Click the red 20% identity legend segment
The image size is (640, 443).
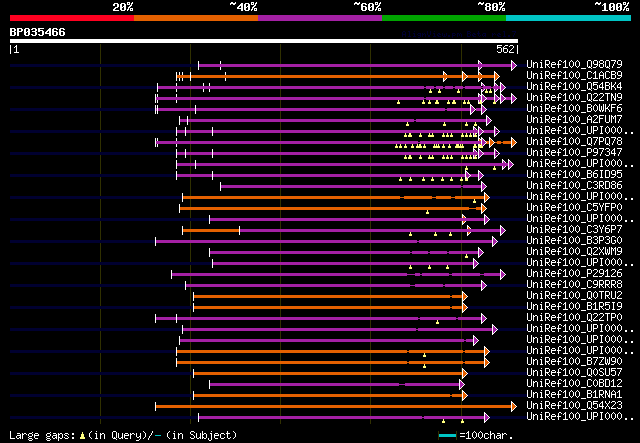(x=72, y=18)
